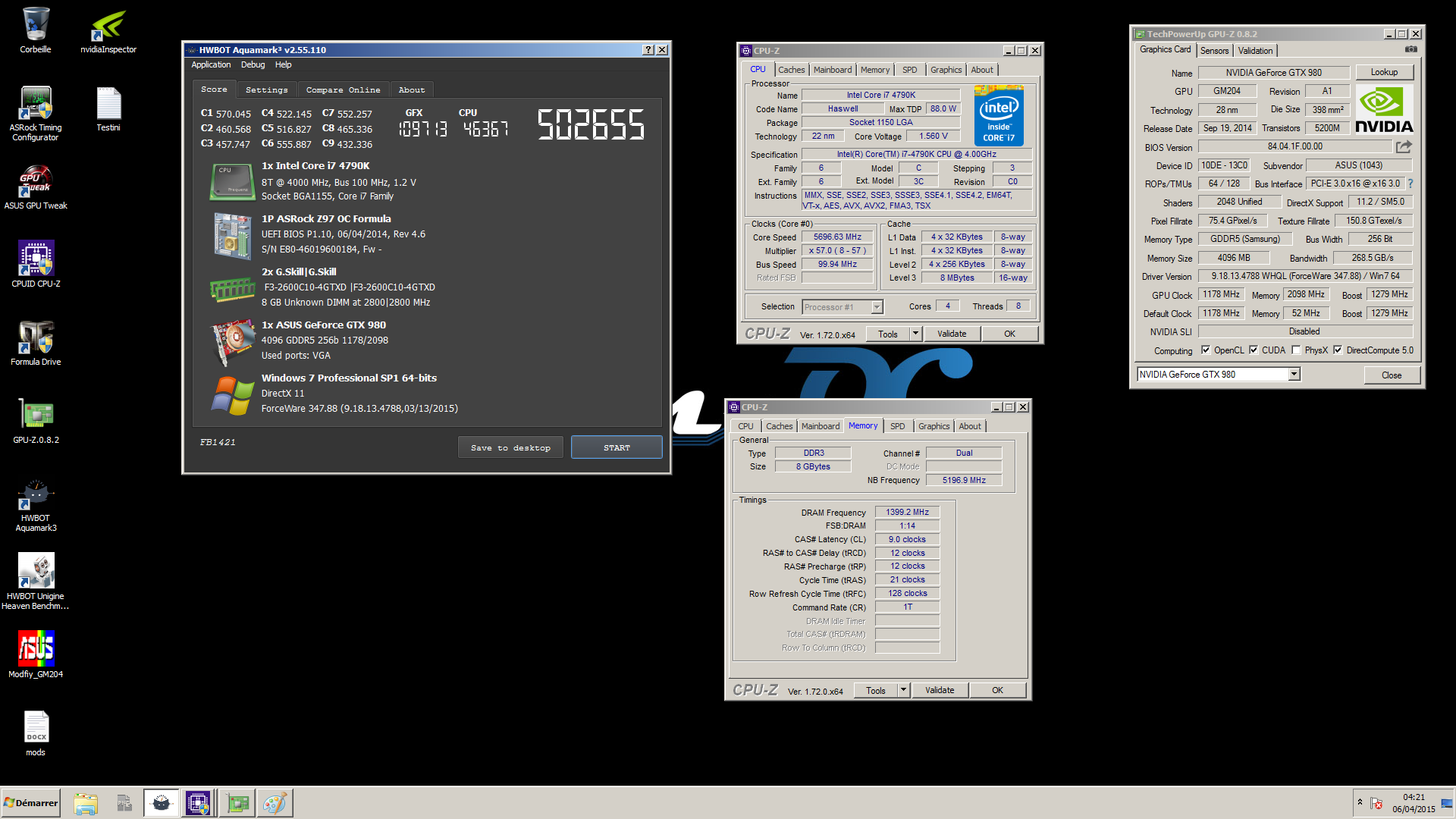Click the Action Center flag tray icon

1377,803
